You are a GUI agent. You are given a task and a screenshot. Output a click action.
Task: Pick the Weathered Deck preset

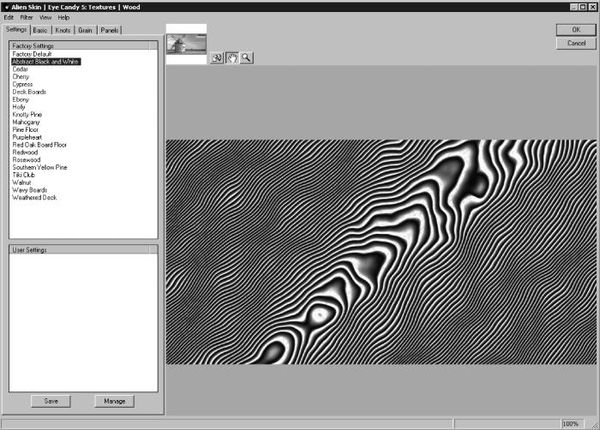click(35, 198)
